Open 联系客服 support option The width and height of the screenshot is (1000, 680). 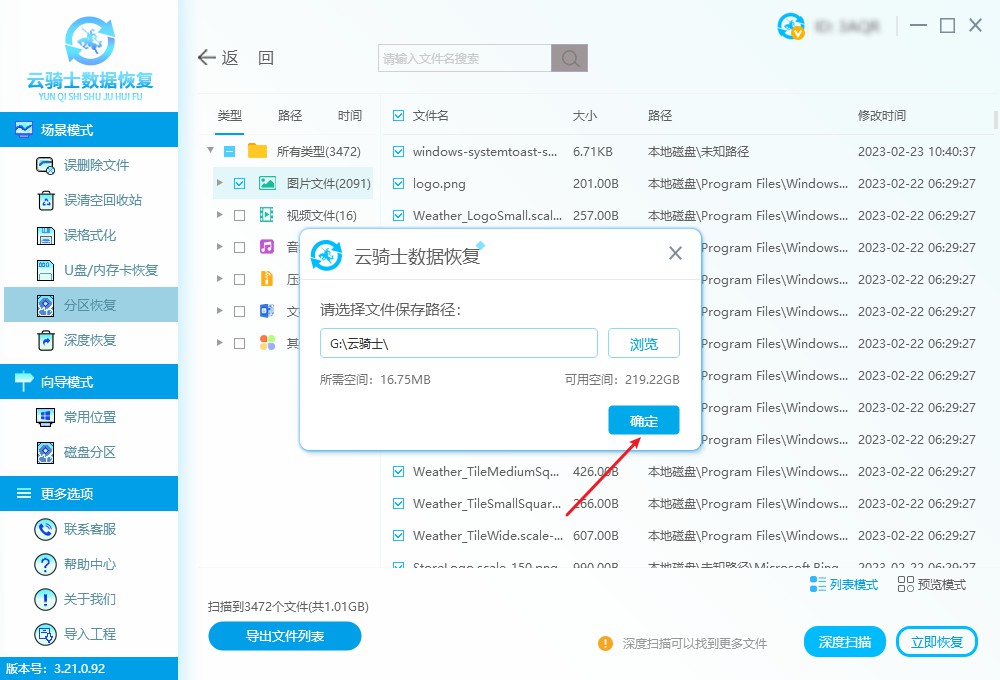tap(90, 528)
